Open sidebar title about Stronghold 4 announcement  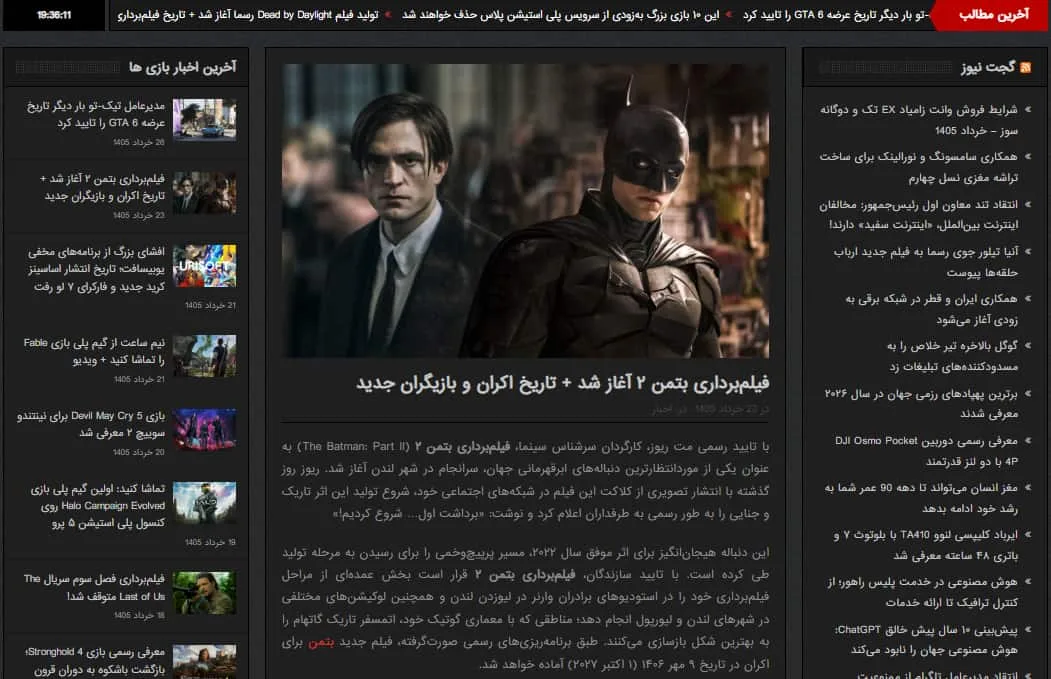click(x=95, y=660)
